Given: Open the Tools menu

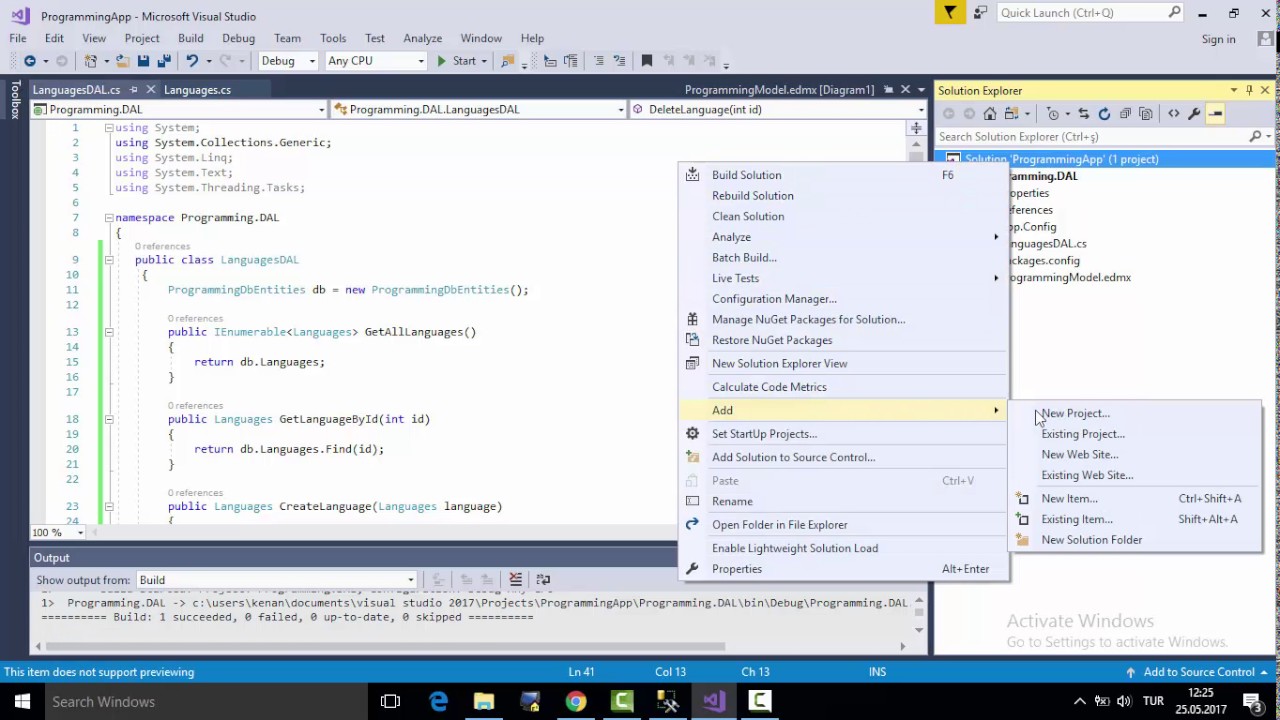Looking at the screenshot, I should (333, 38).
